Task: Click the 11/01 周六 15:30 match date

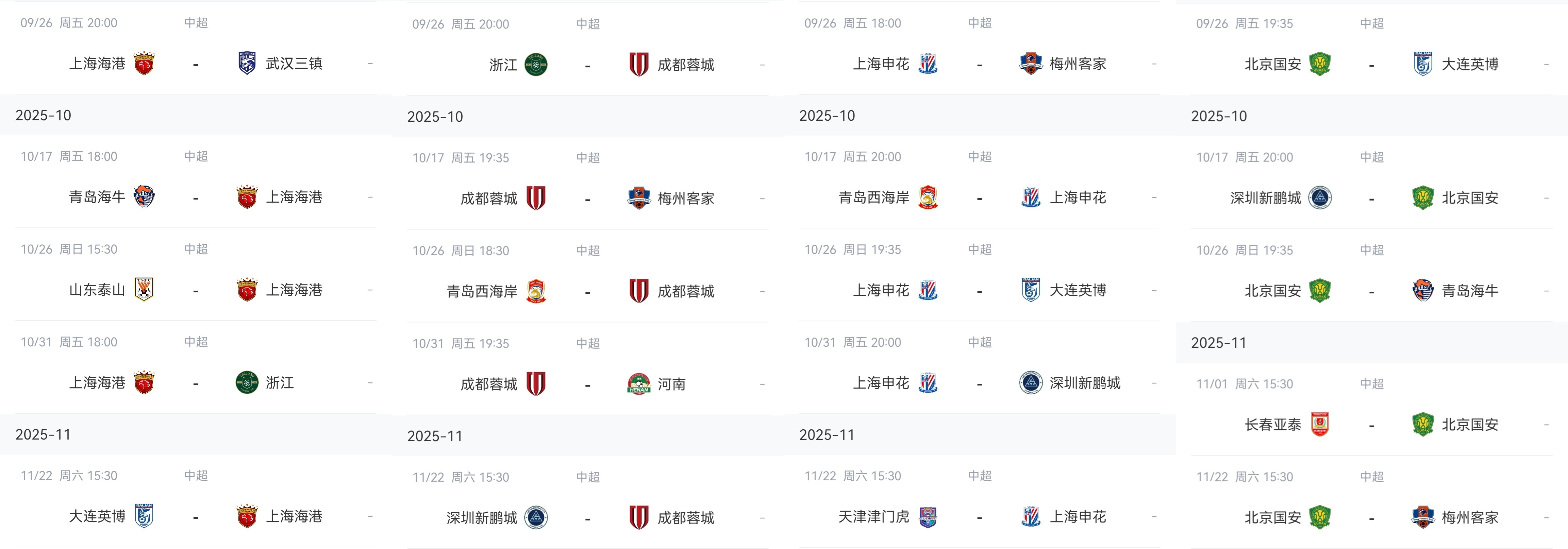Action: [1244, 384]
